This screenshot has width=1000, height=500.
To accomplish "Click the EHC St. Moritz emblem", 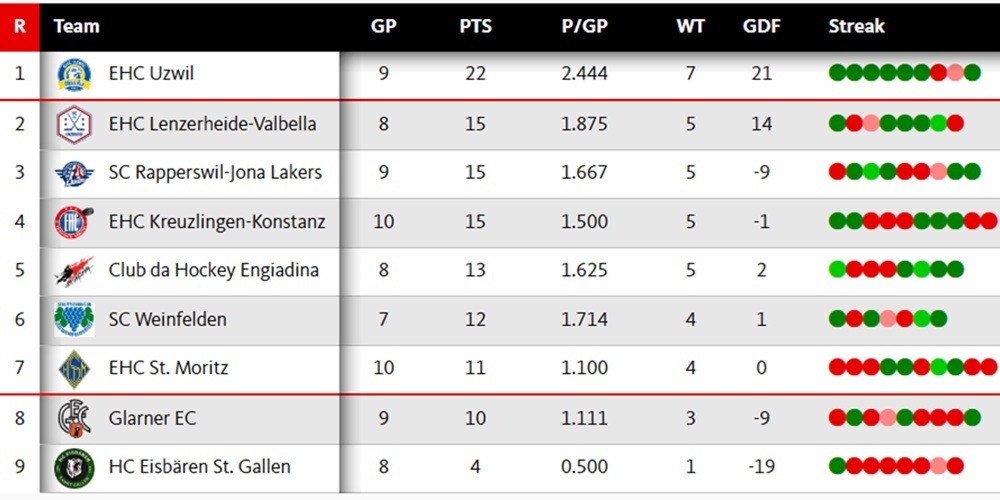I will [74, 368].
